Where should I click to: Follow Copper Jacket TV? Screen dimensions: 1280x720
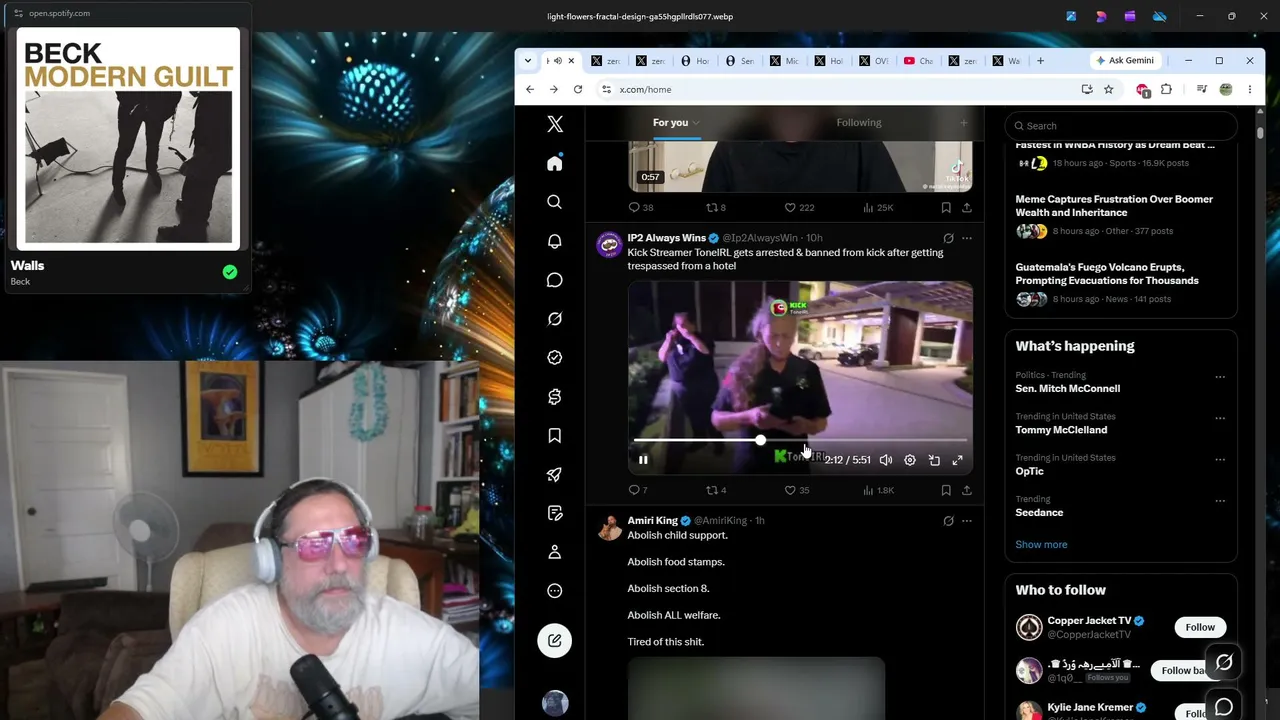pos(1200,627)
